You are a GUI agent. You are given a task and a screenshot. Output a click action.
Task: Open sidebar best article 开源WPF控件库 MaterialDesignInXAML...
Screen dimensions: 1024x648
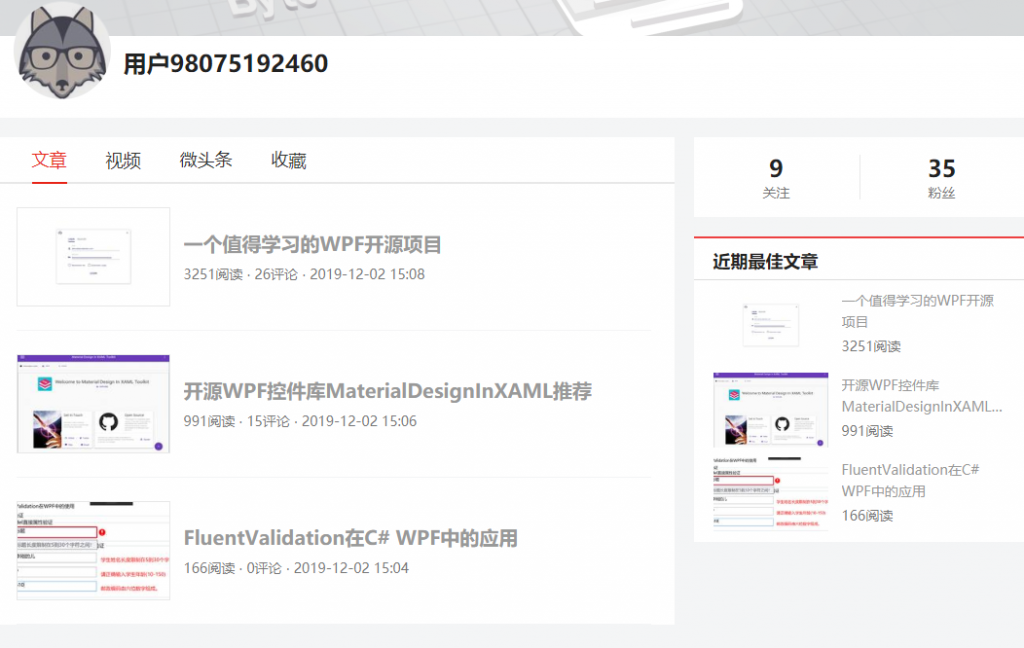[x=921, y=396]
